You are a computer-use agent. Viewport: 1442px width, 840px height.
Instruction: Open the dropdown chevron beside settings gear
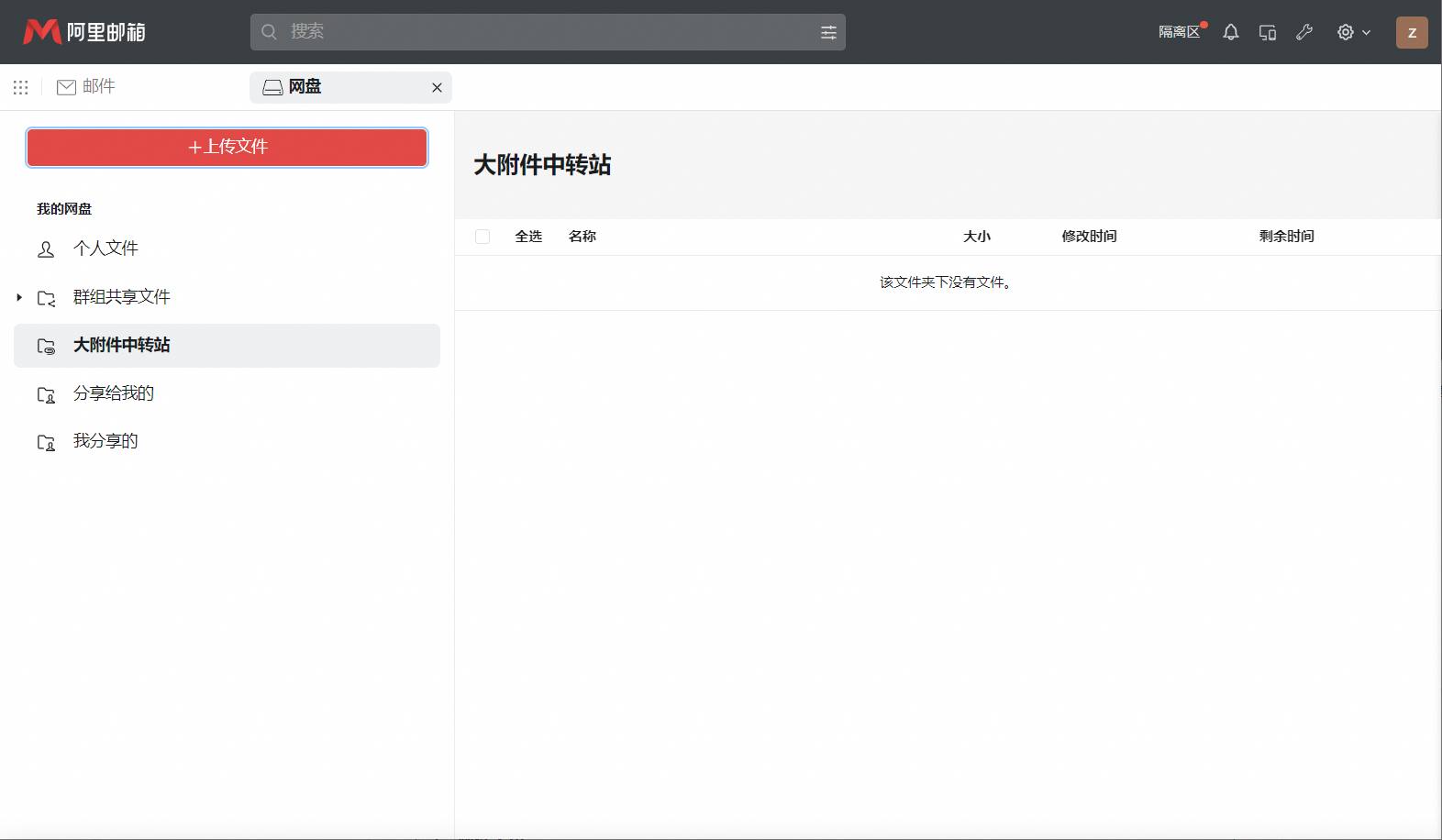pos(1367,32)
